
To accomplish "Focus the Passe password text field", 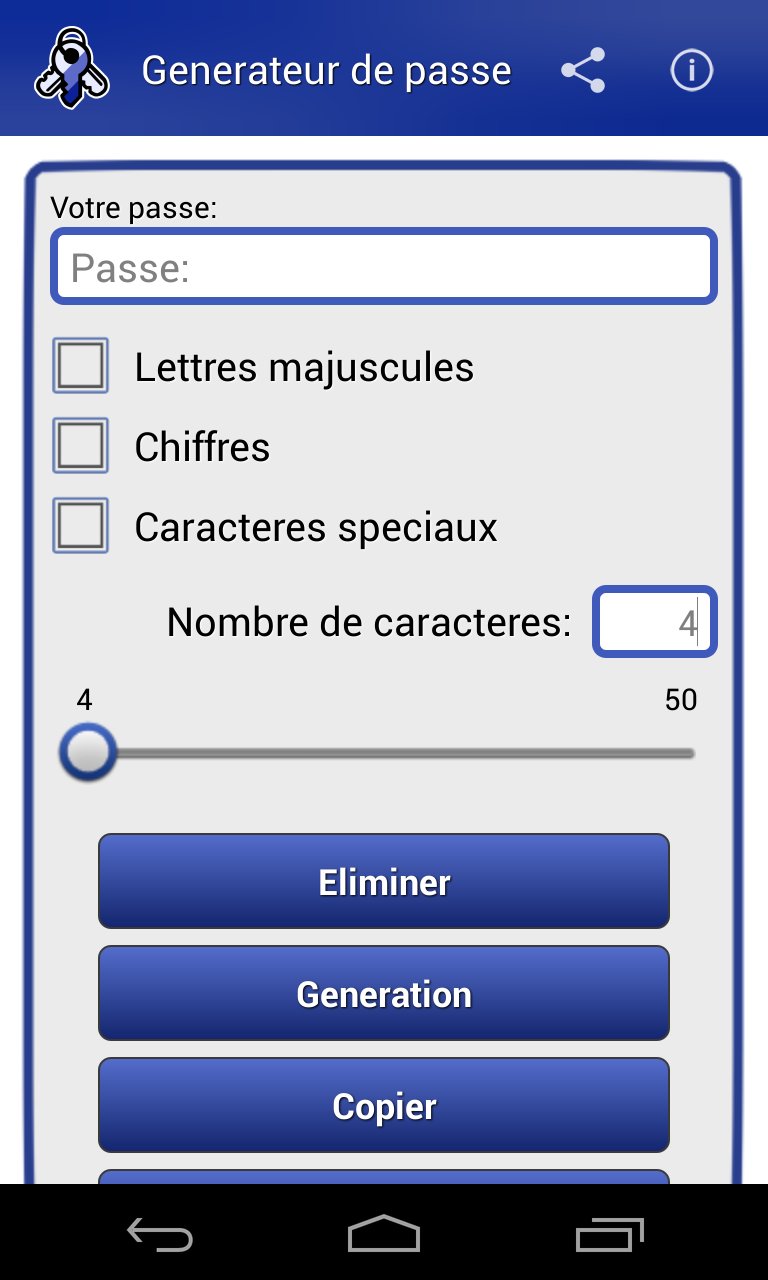I will point(384,267).
